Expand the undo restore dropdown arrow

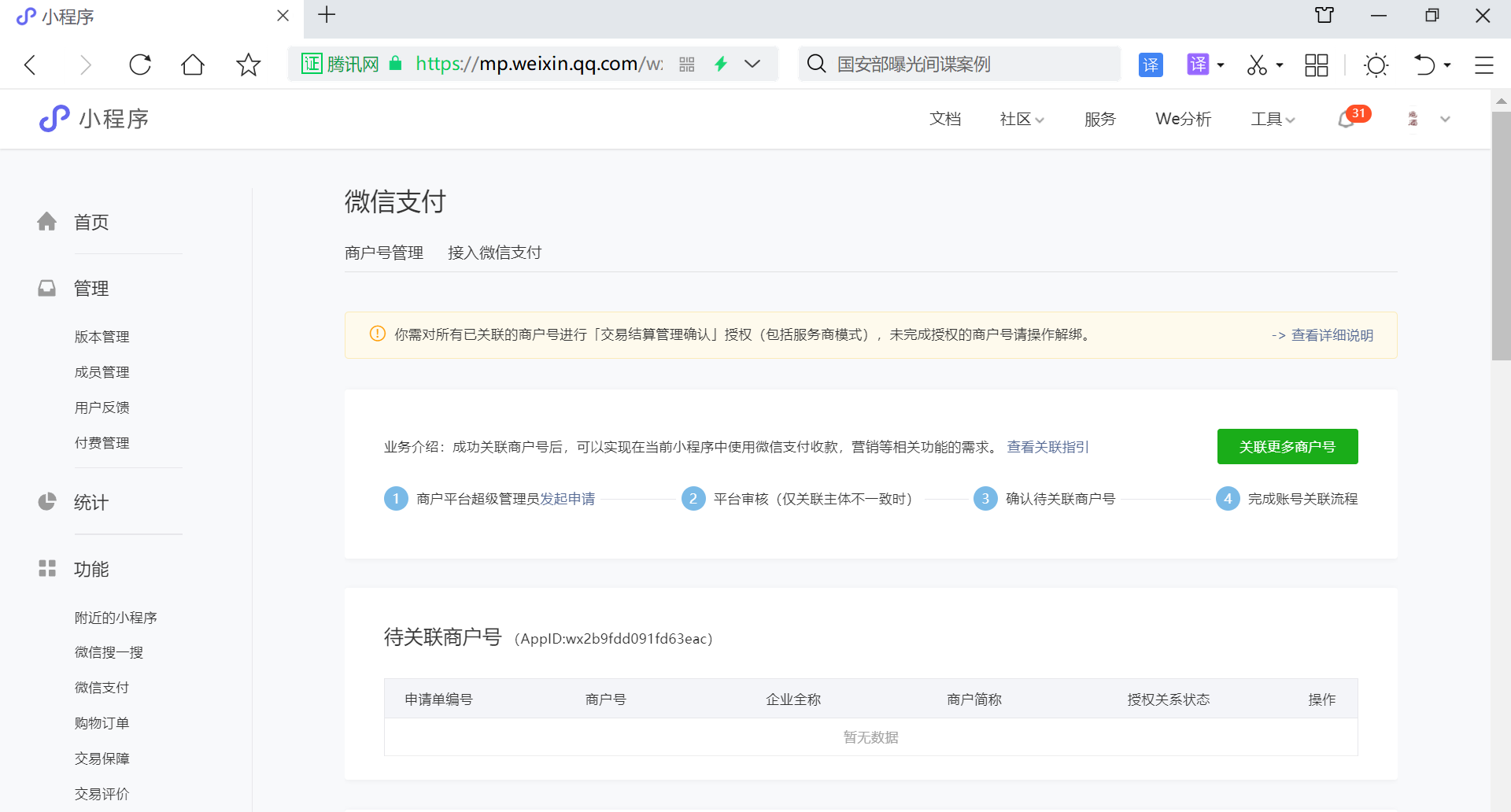[1447, 65]
